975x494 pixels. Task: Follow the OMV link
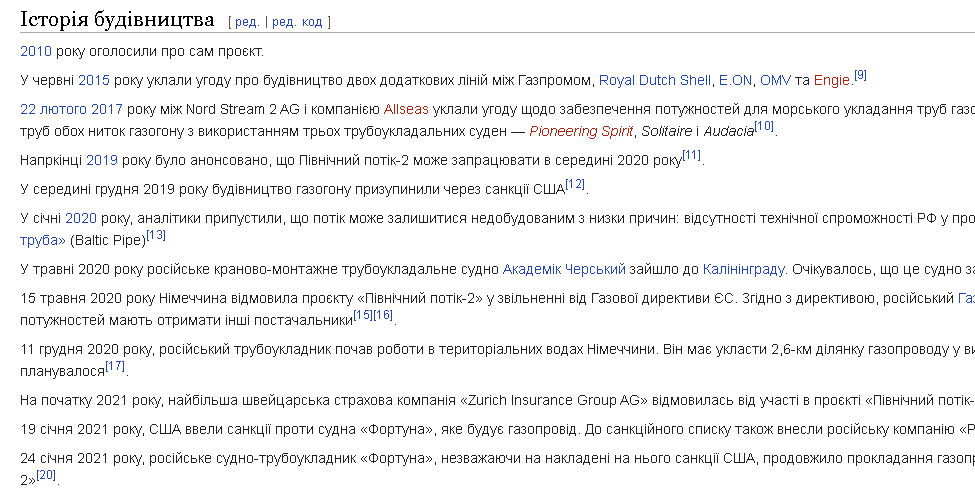[x=776, y=81]
